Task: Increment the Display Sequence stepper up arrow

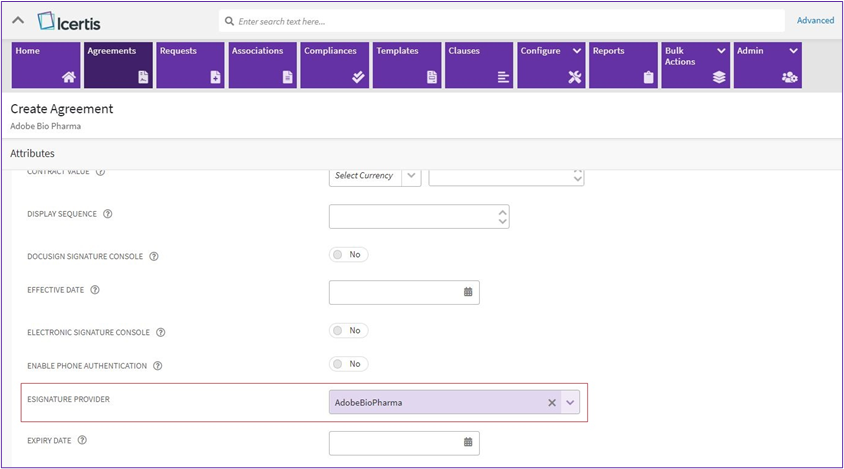Action: pyautogui.click(x=502, y=211)
